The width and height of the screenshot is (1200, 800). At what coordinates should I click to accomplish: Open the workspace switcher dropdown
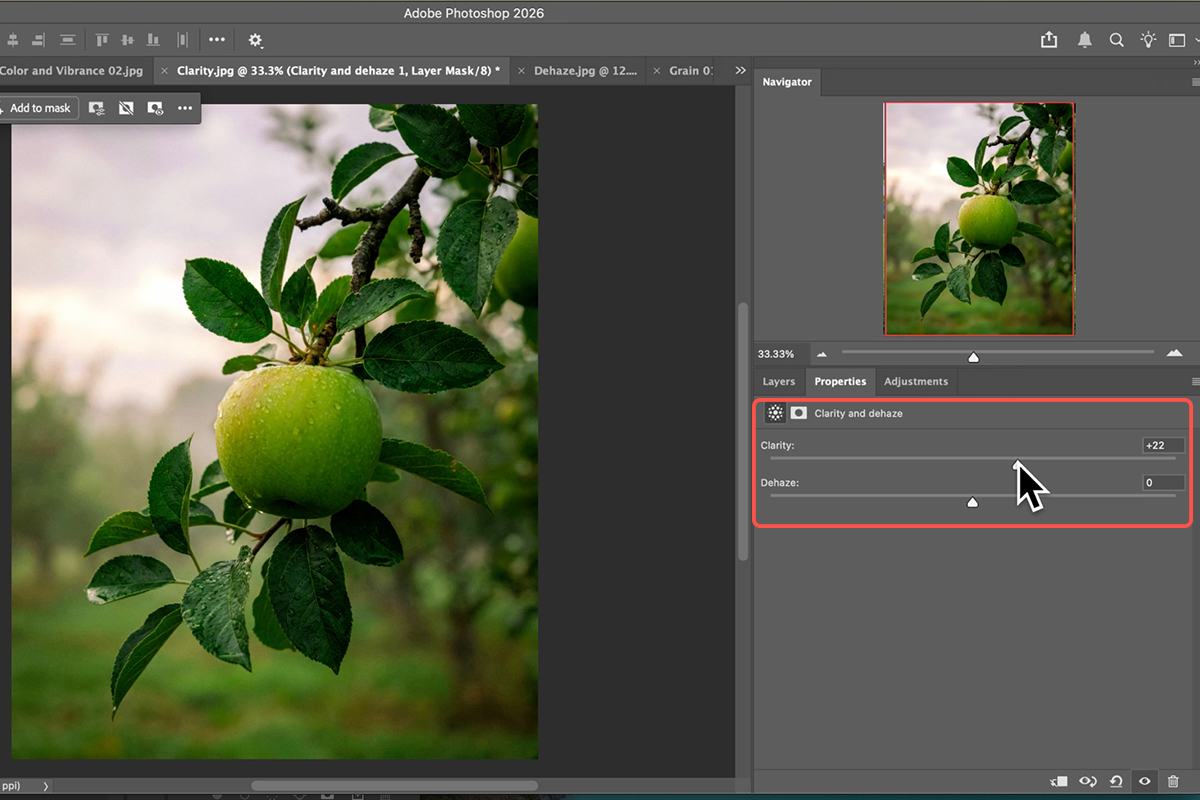tap(1180, 40)
